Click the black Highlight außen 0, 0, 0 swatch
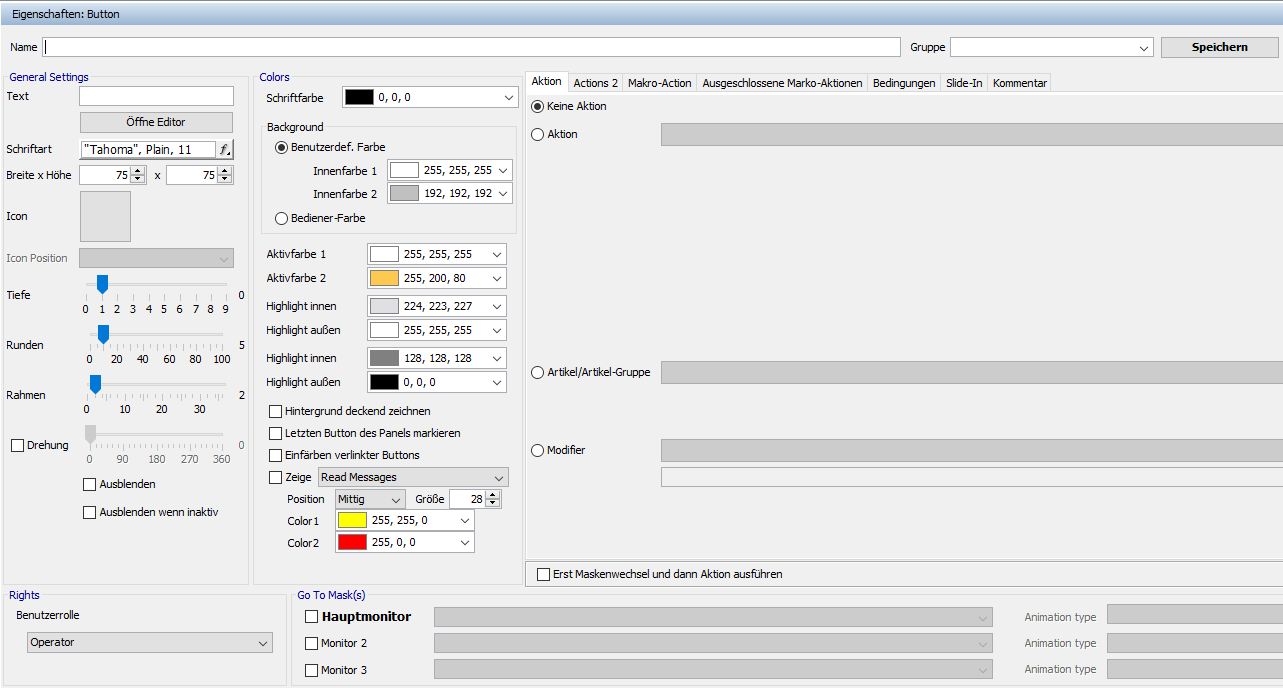Image resolution: width=1283 pixels, height=688 pixels. click(x=384, y=382)
